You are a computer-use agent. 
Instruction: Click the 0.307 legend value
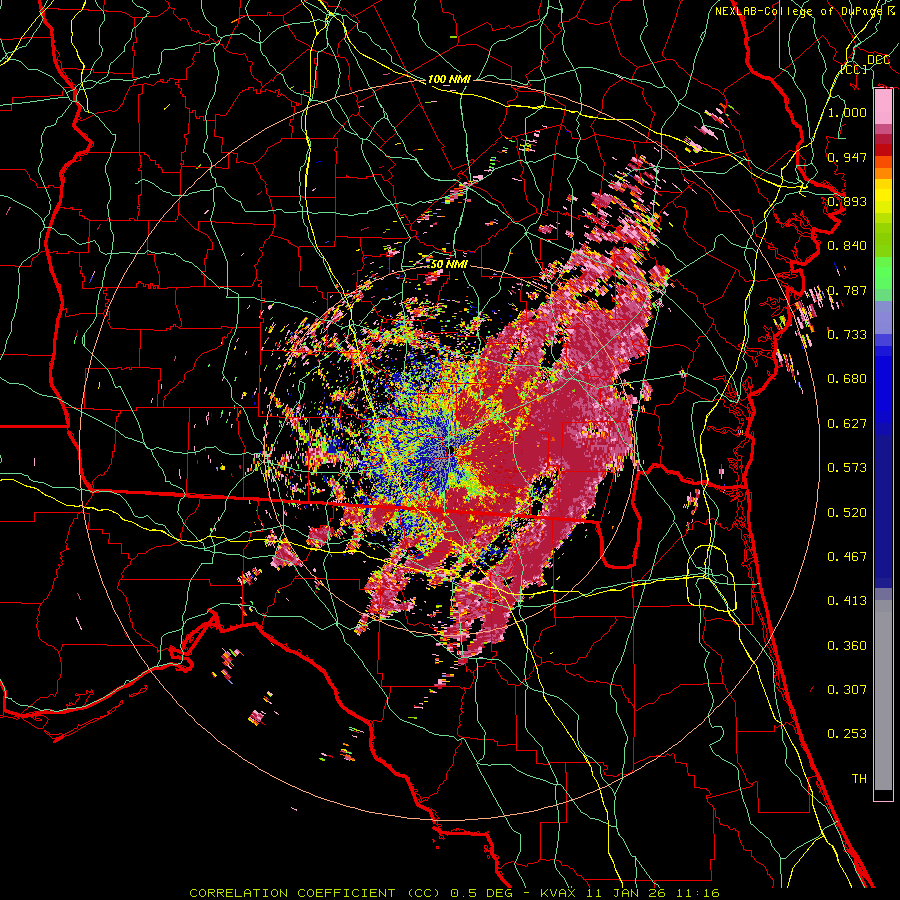847,690
